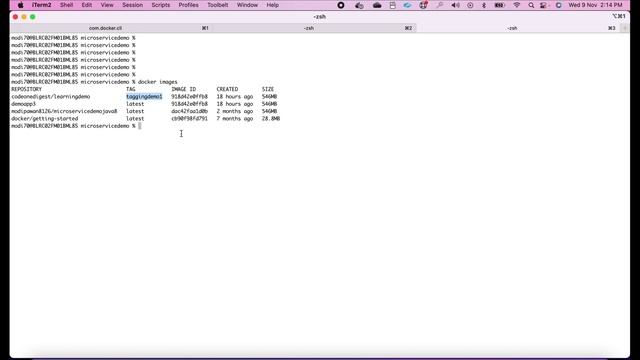
Task: Click the demoapp3 repository name
Action: coord(23,104)
